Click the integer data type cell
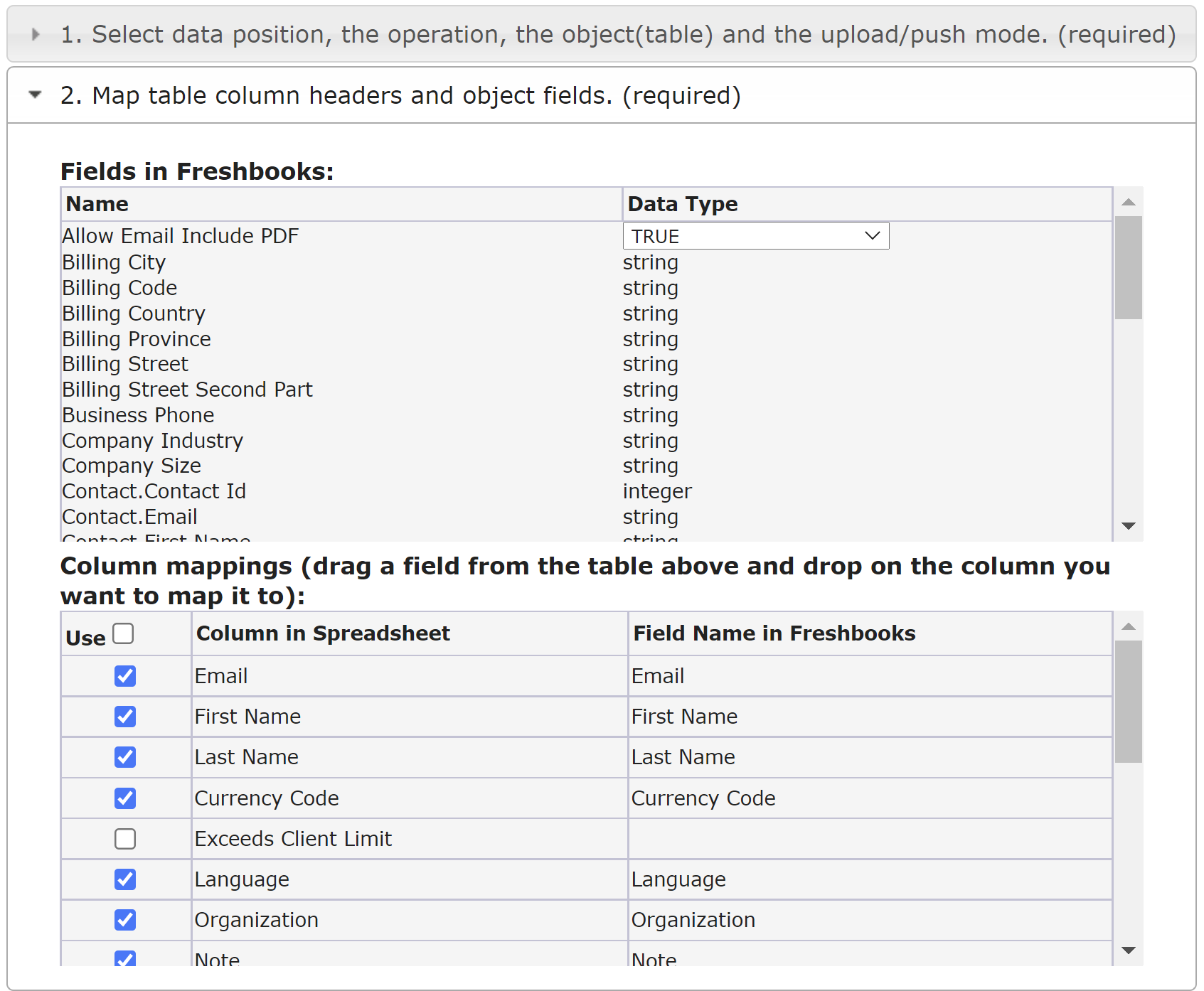This screenshot has height=991, width=1204. point(657,491)
